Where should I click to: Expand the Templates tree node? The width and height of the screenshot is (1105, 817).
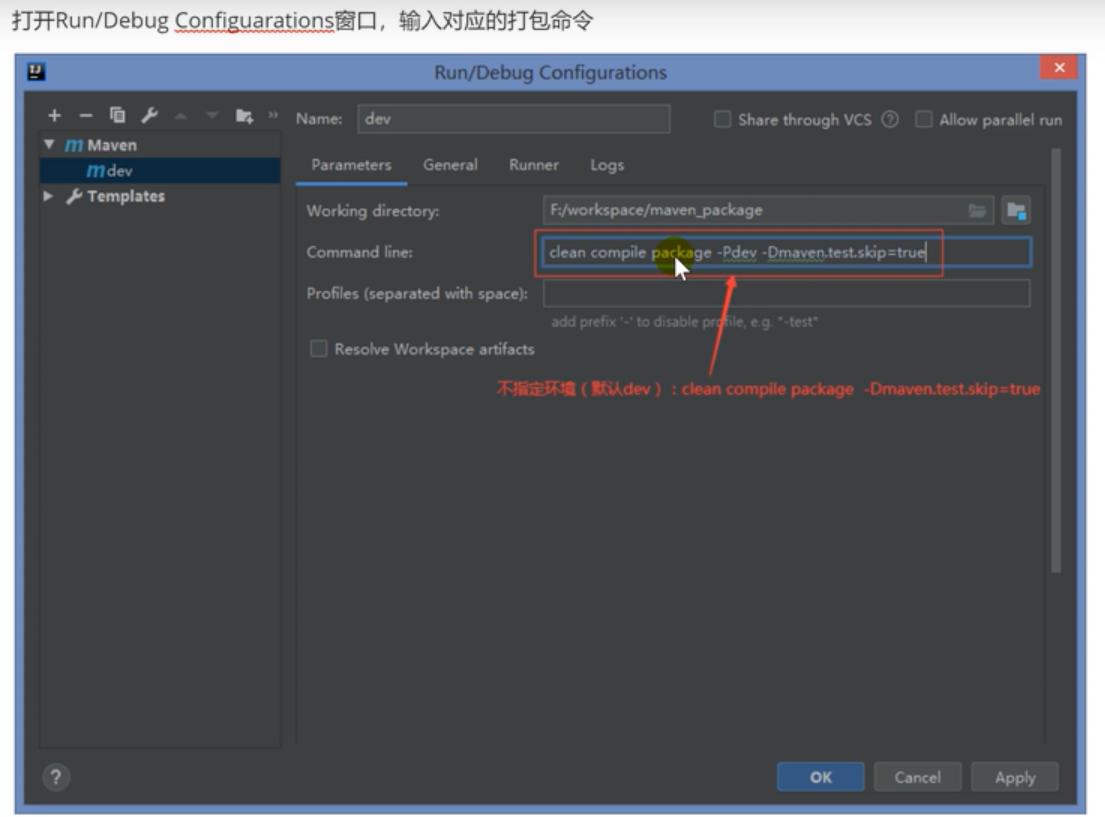[x=48, y=196]
